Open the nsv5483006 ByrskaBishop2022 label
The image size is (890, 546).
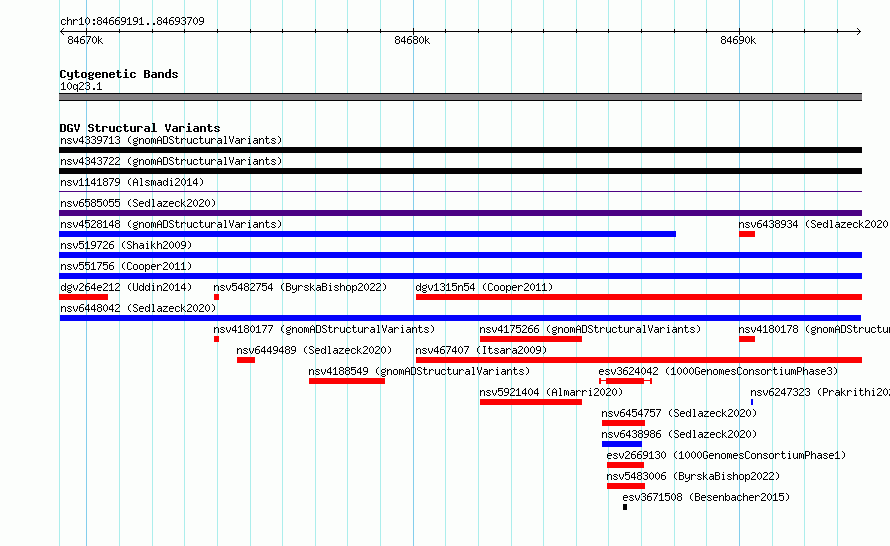(x=693, y=476)
